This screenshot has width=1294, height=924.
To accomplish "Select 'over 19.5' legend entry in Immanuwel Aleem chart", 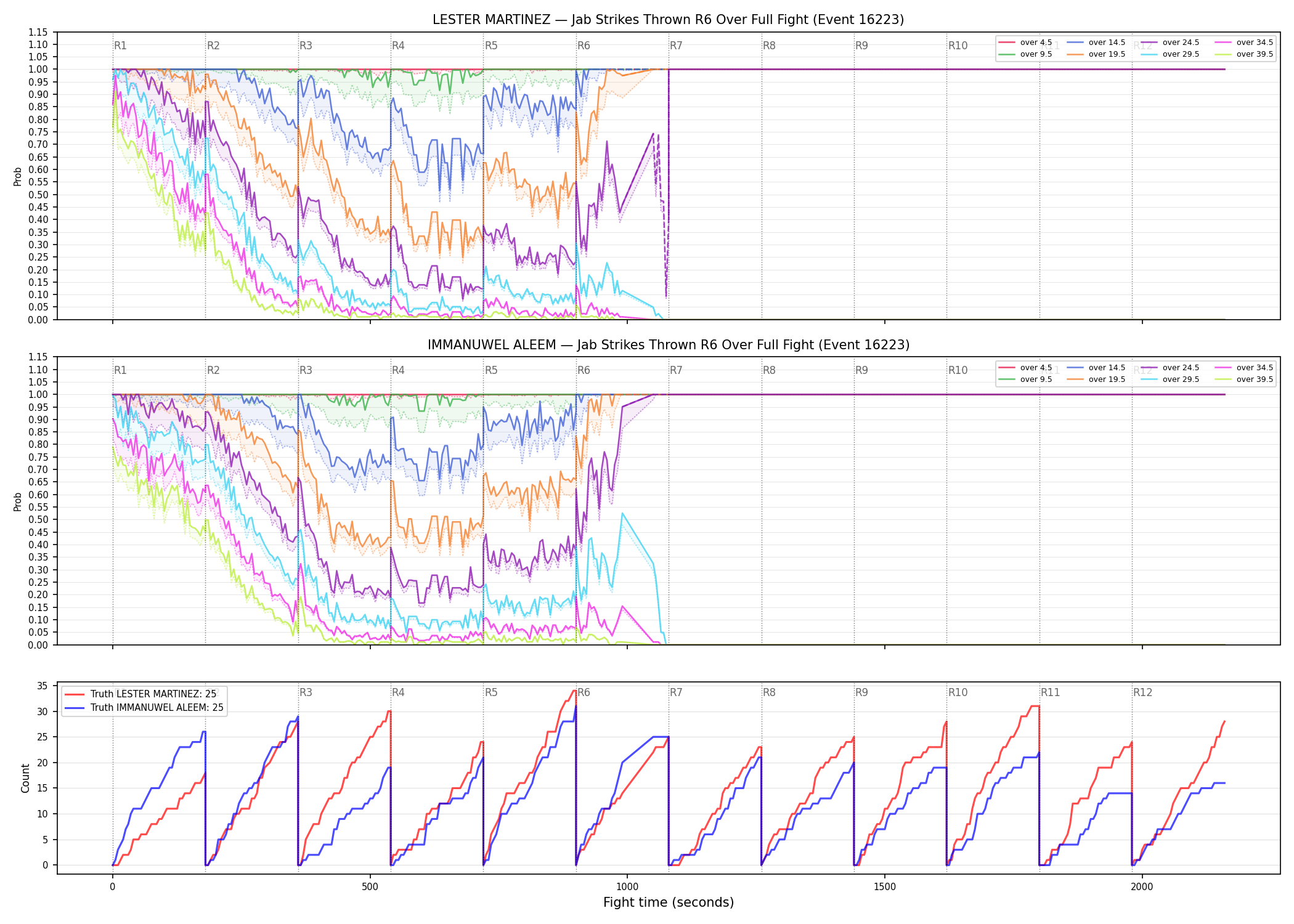I will [1096, 379].
